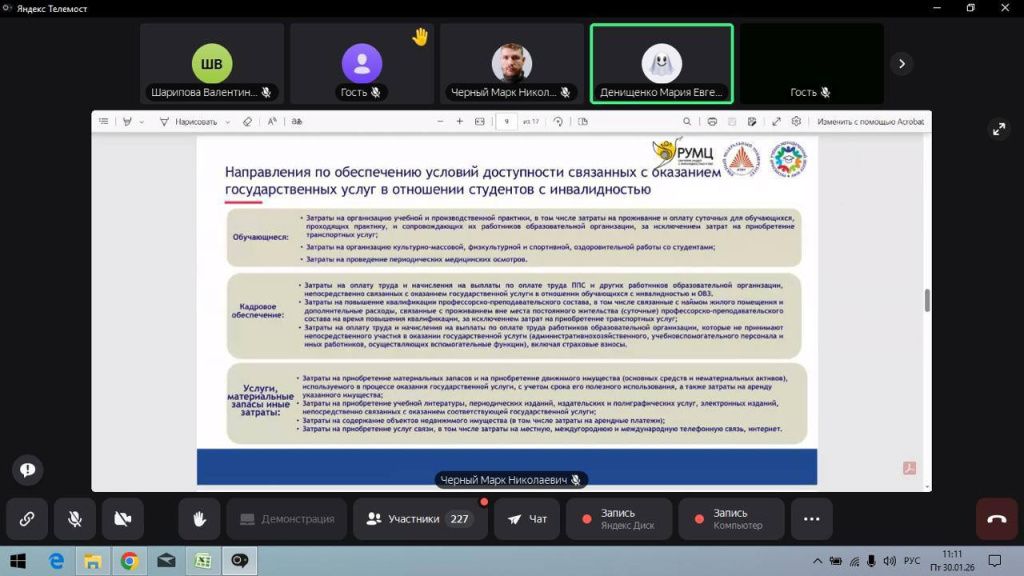Click the PDF print icon

tap(712, 122)
